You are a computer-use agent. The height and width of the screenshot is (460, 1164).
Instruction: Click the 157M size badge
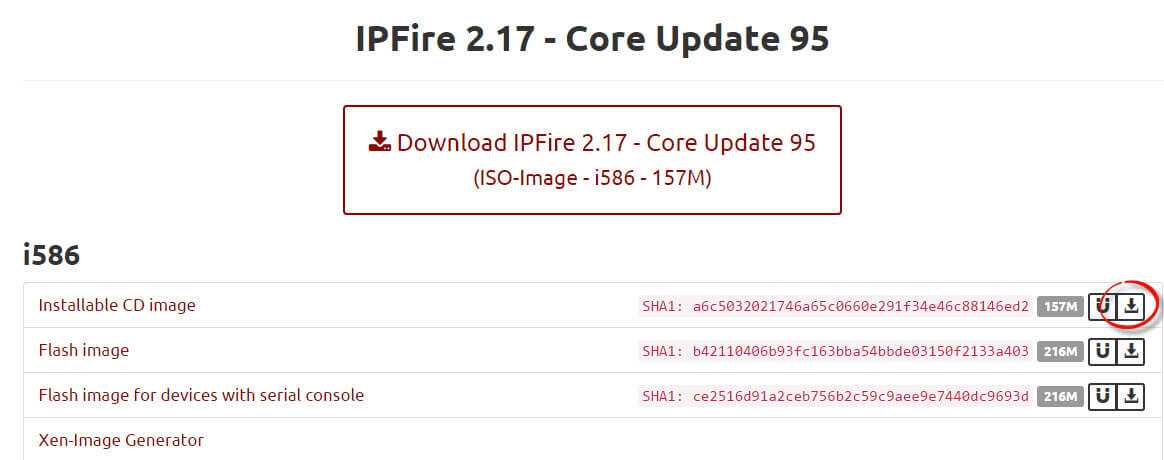tap(1060, 307)
